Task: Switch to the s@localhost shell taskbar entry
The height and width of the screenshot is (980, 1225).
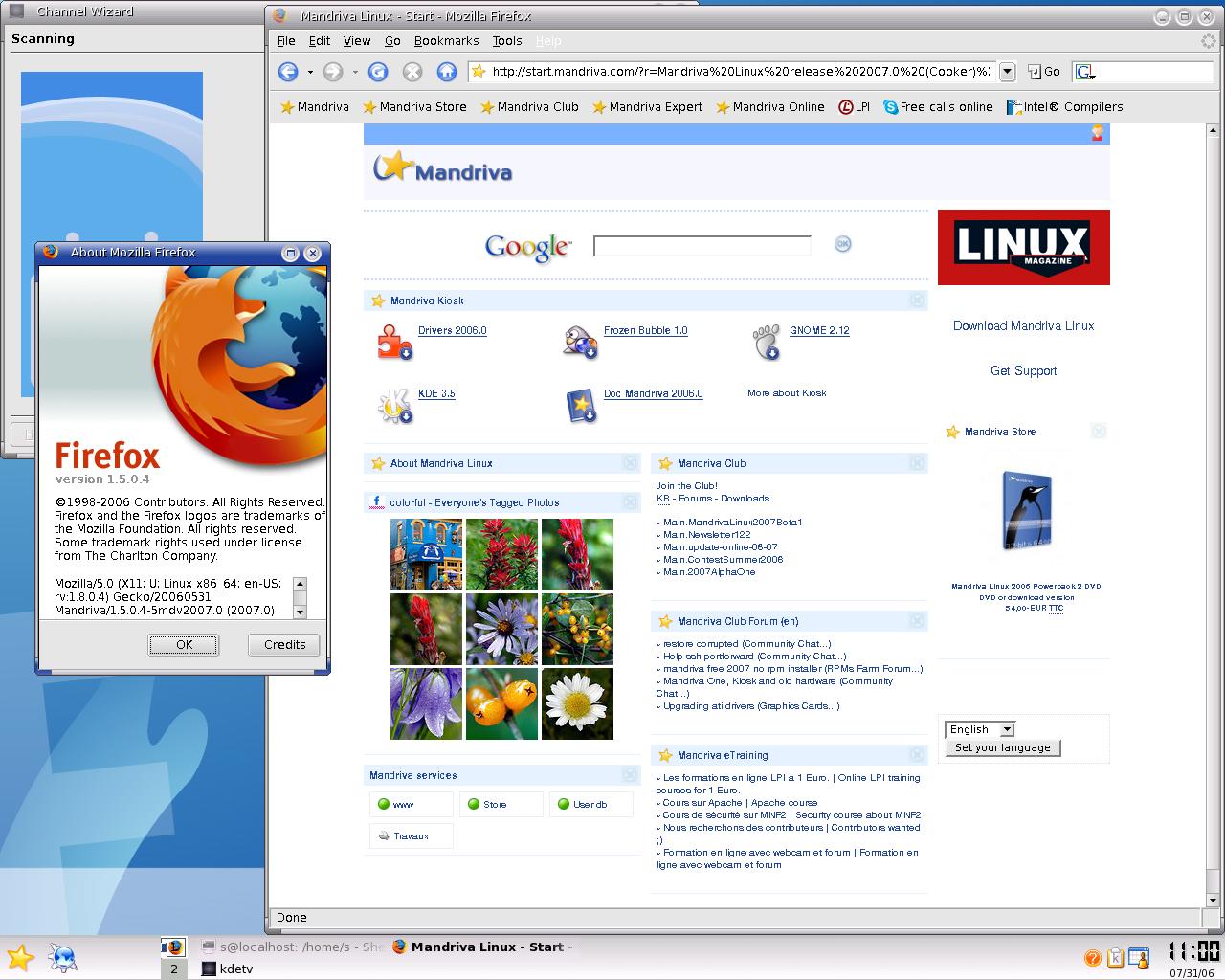Action: [x=292, y=947]
